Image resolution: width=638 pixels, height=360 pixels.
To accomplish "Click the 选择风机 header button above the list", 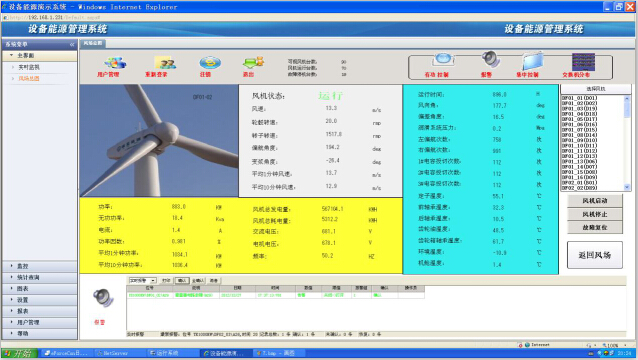I will [596, 89].
